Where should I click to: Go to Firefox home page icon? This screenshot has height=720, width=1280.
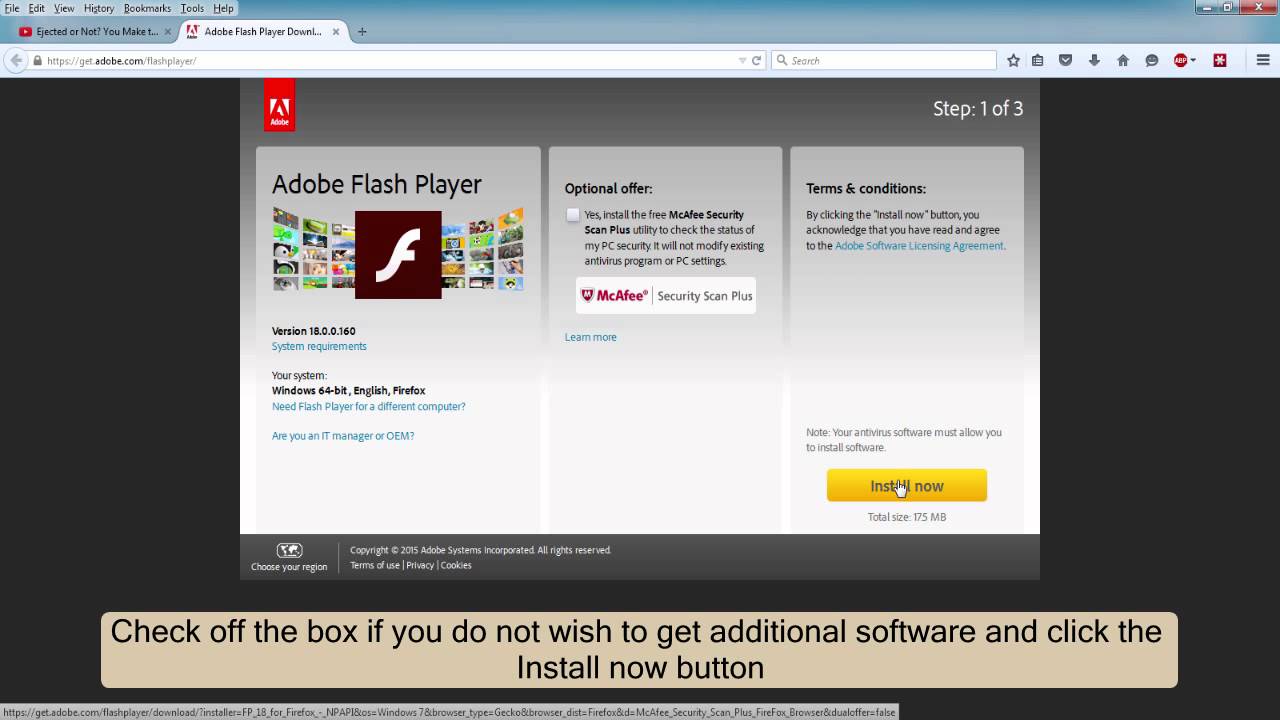1123,60
